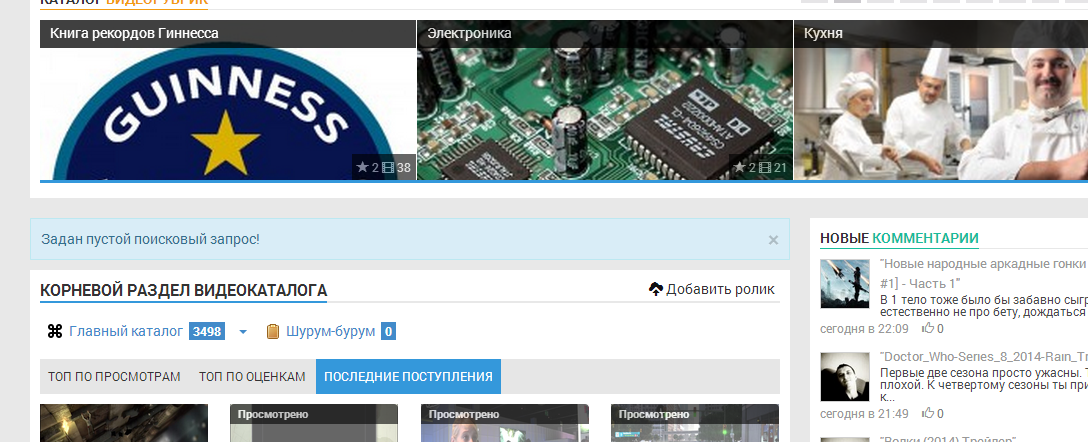Viewport: 1088px width, 442px height.
Task: Click the rocket avatar of the first comment
Action: [x=844, y=284]
